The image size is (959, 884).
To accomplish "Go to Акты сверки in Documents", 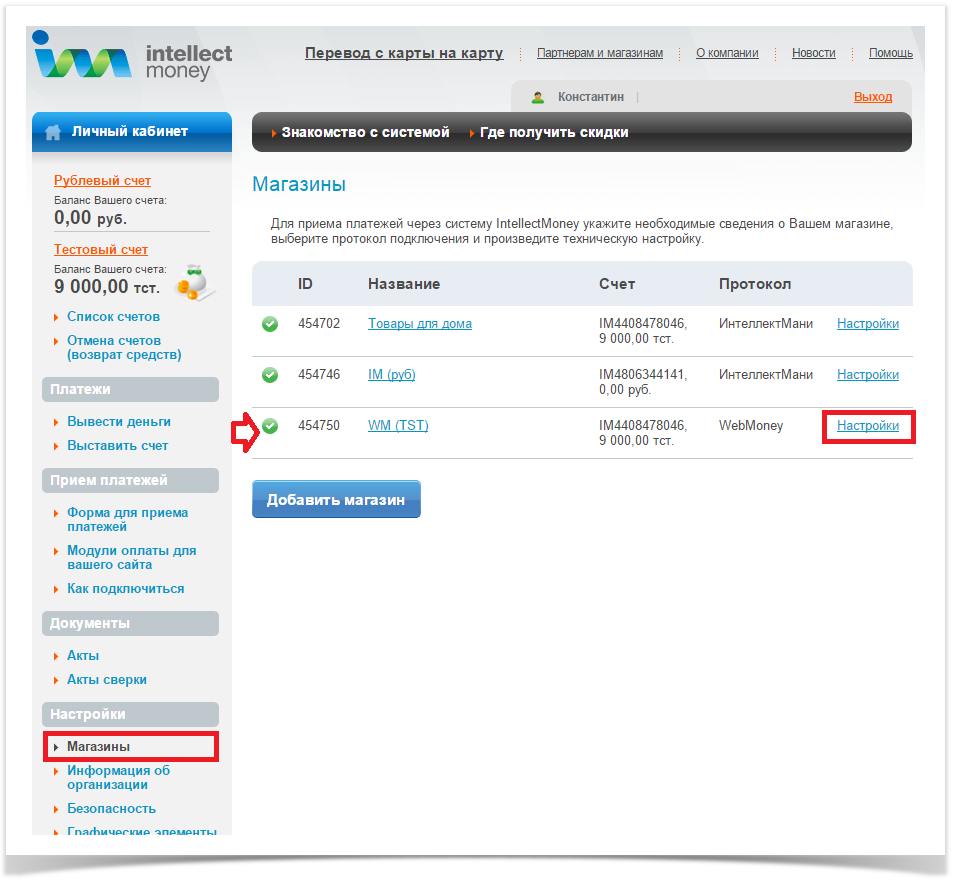I will [x=106, y=680].
